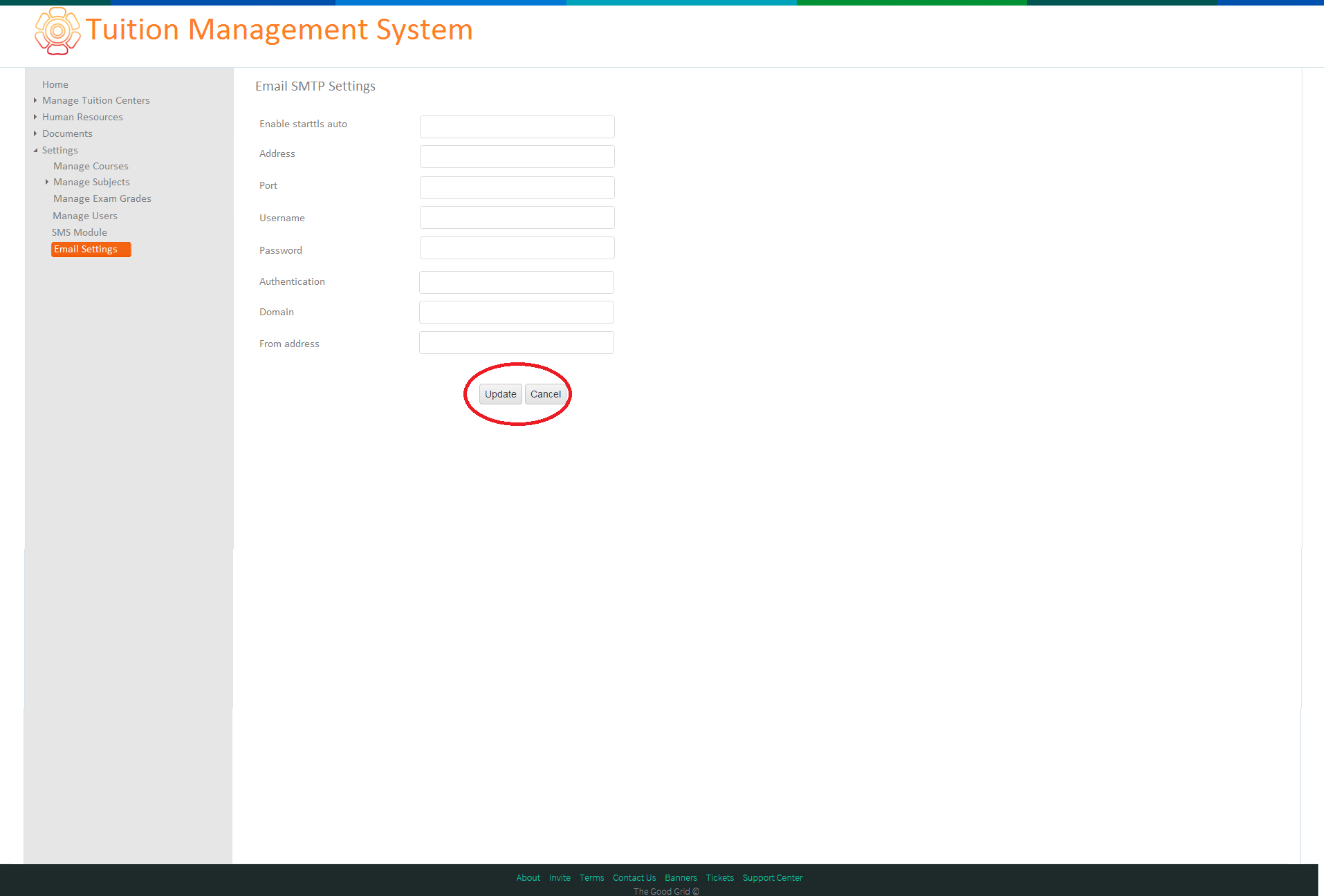Open the Banners footer link
The image size is (1328, 896).
click(681, 878)
